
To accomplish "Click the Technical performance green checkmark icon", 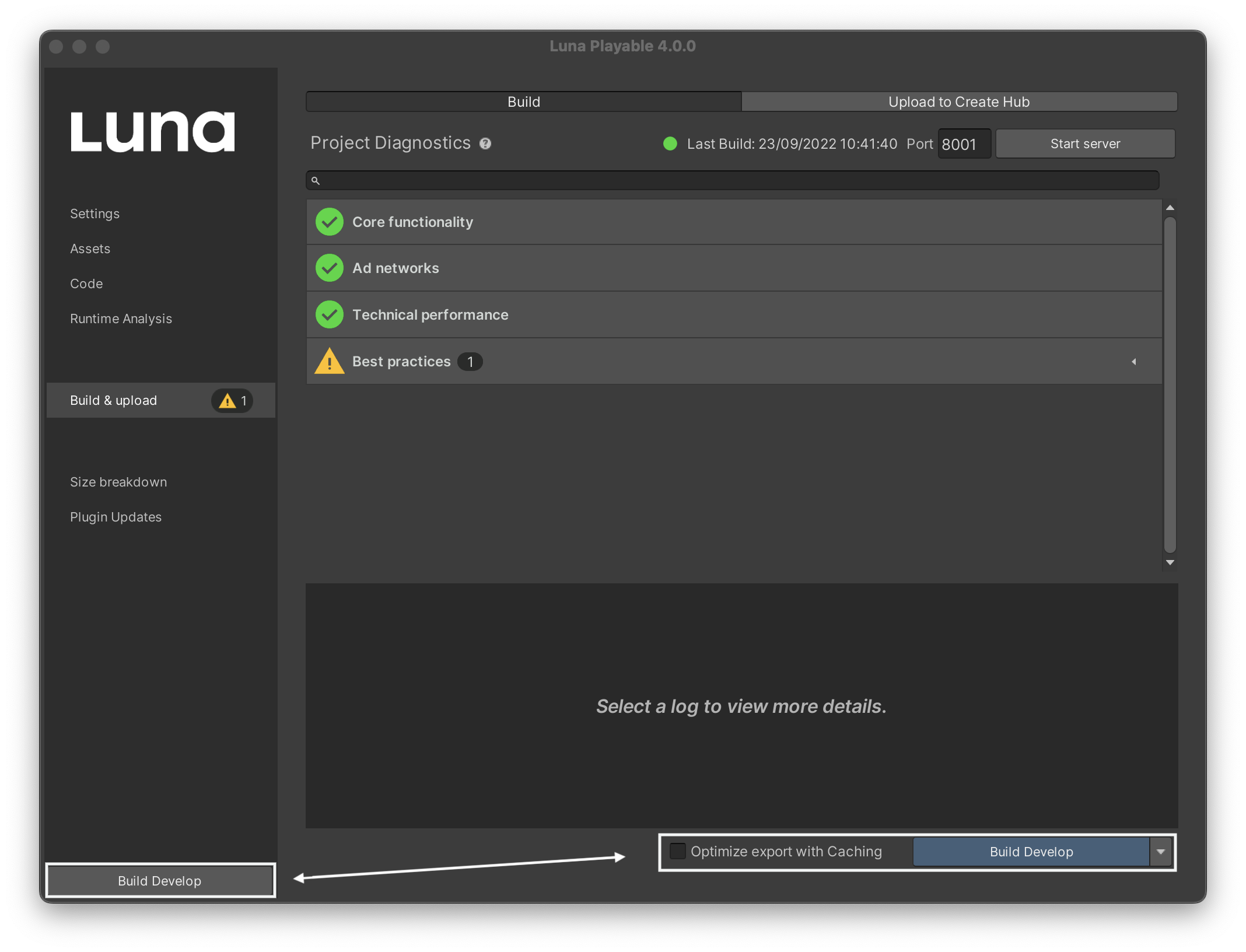I will coord(330,314).
